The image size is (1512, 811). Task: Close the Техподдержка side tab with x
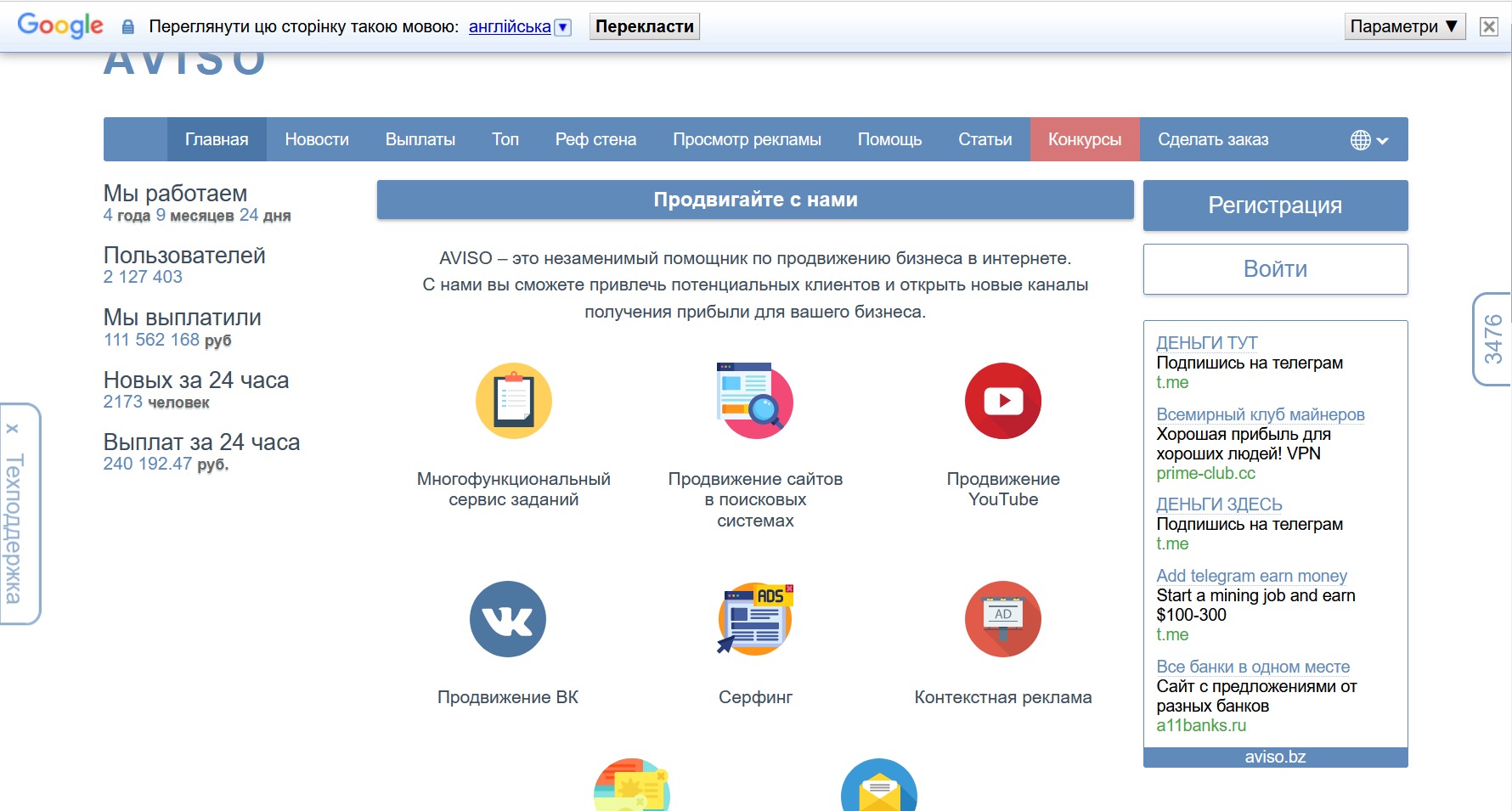12,428
